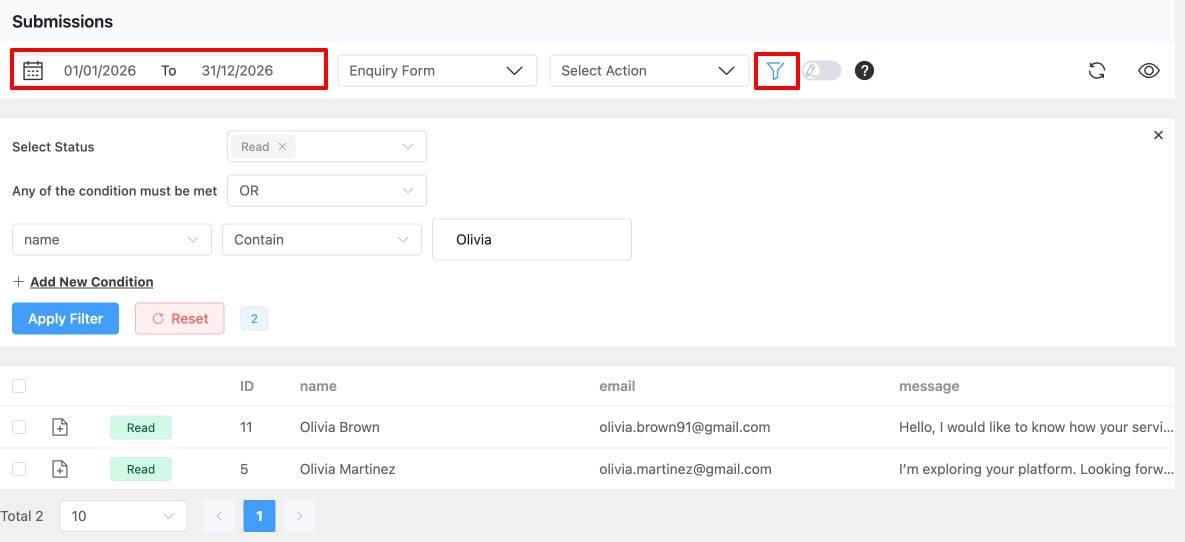
Task: Click the ID column header
Action: (246, 386)
